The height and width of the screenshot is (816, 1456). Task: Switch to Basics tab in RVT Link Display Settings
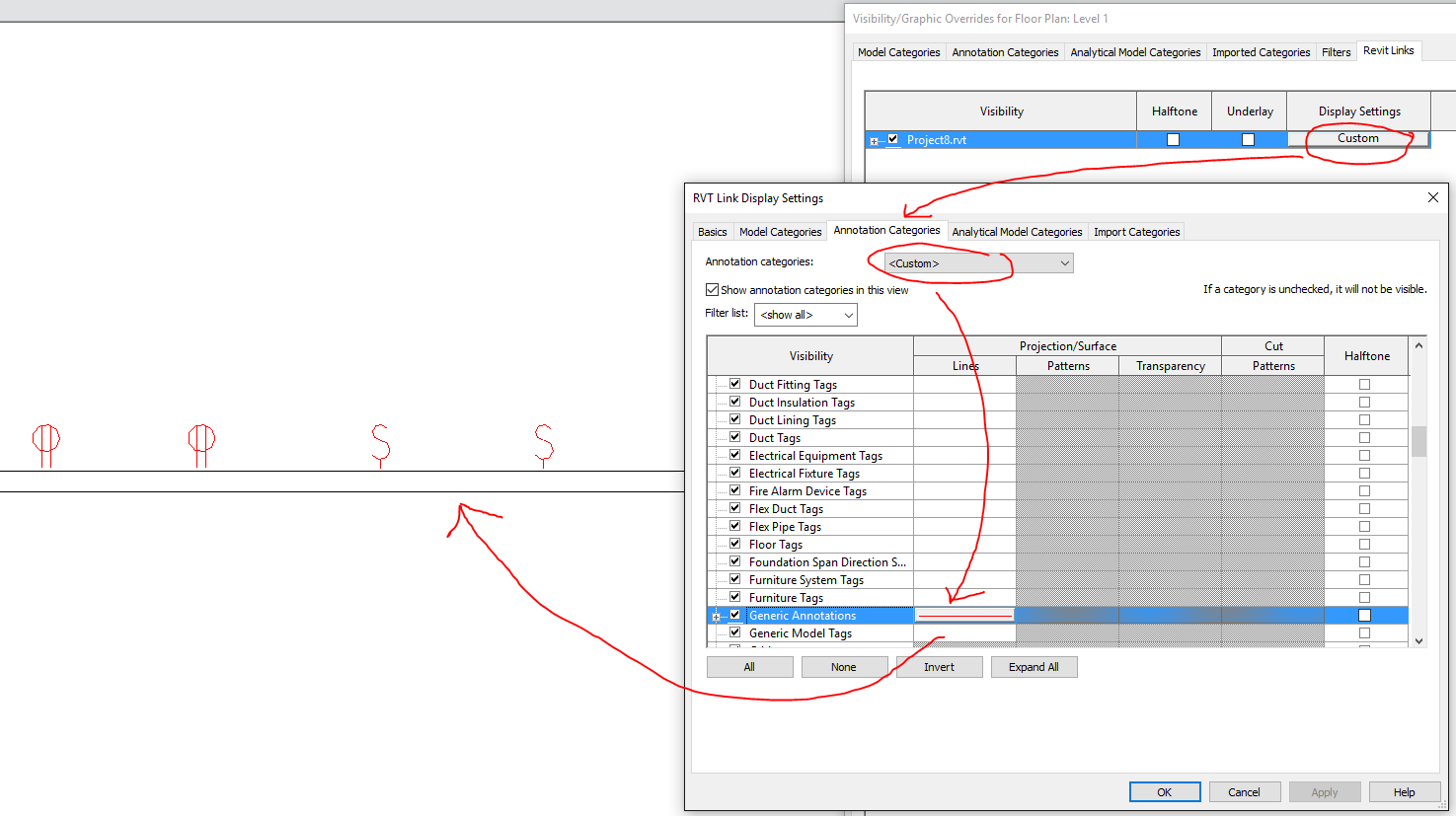click(712, 232)
